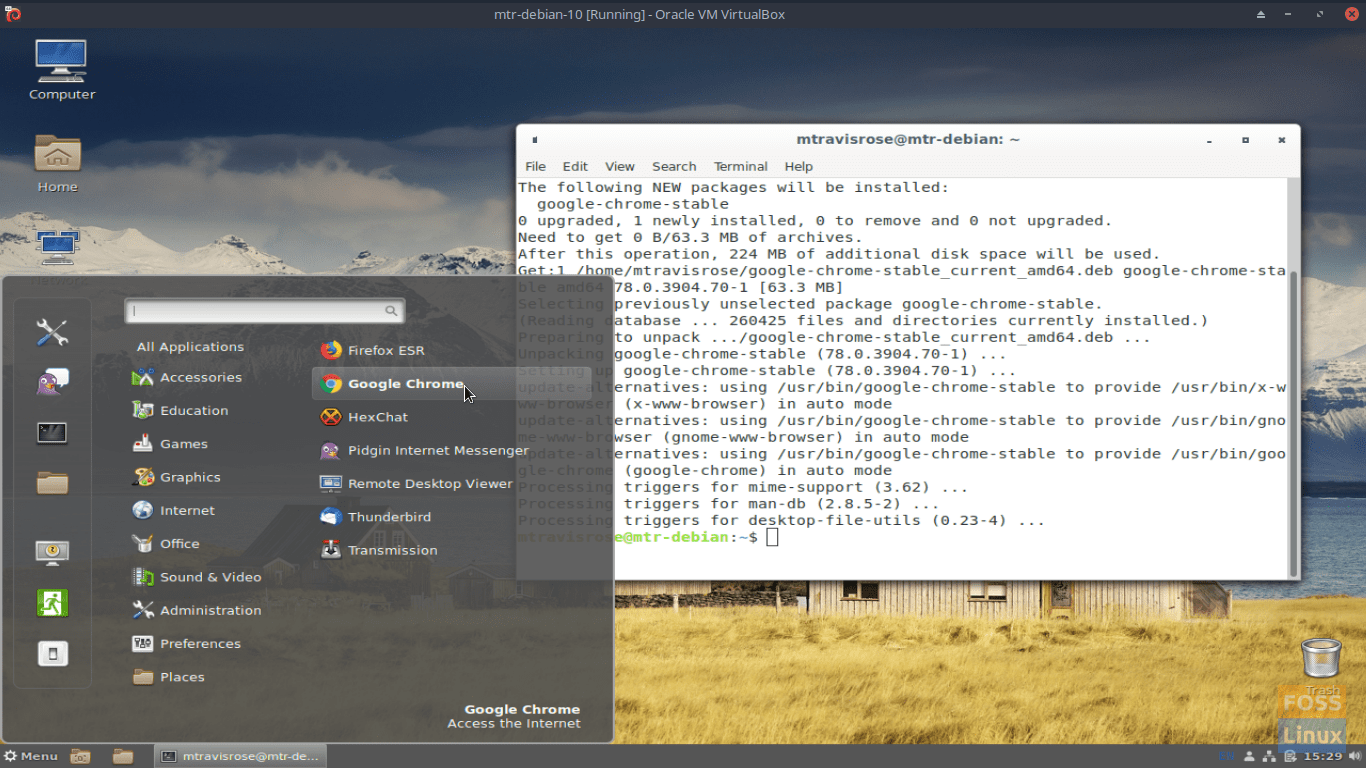Click the panel Menu button
This screenshot has height=768, width=1366.
[31, 756]
